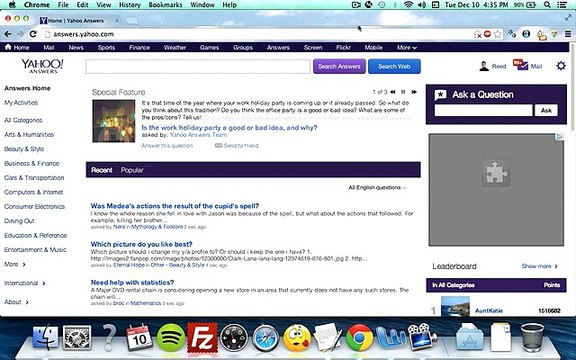Screen dimensions: 576x360
Task: Open the All English questions dropdown
Action: (x=377, y=187)
